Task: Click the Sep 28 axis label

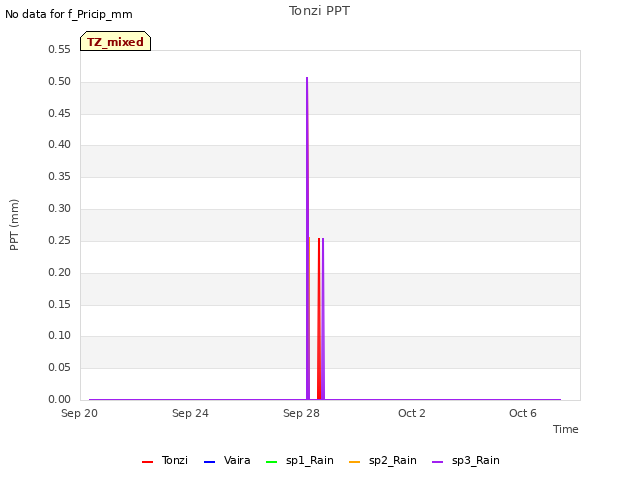Action: [301, 413]
